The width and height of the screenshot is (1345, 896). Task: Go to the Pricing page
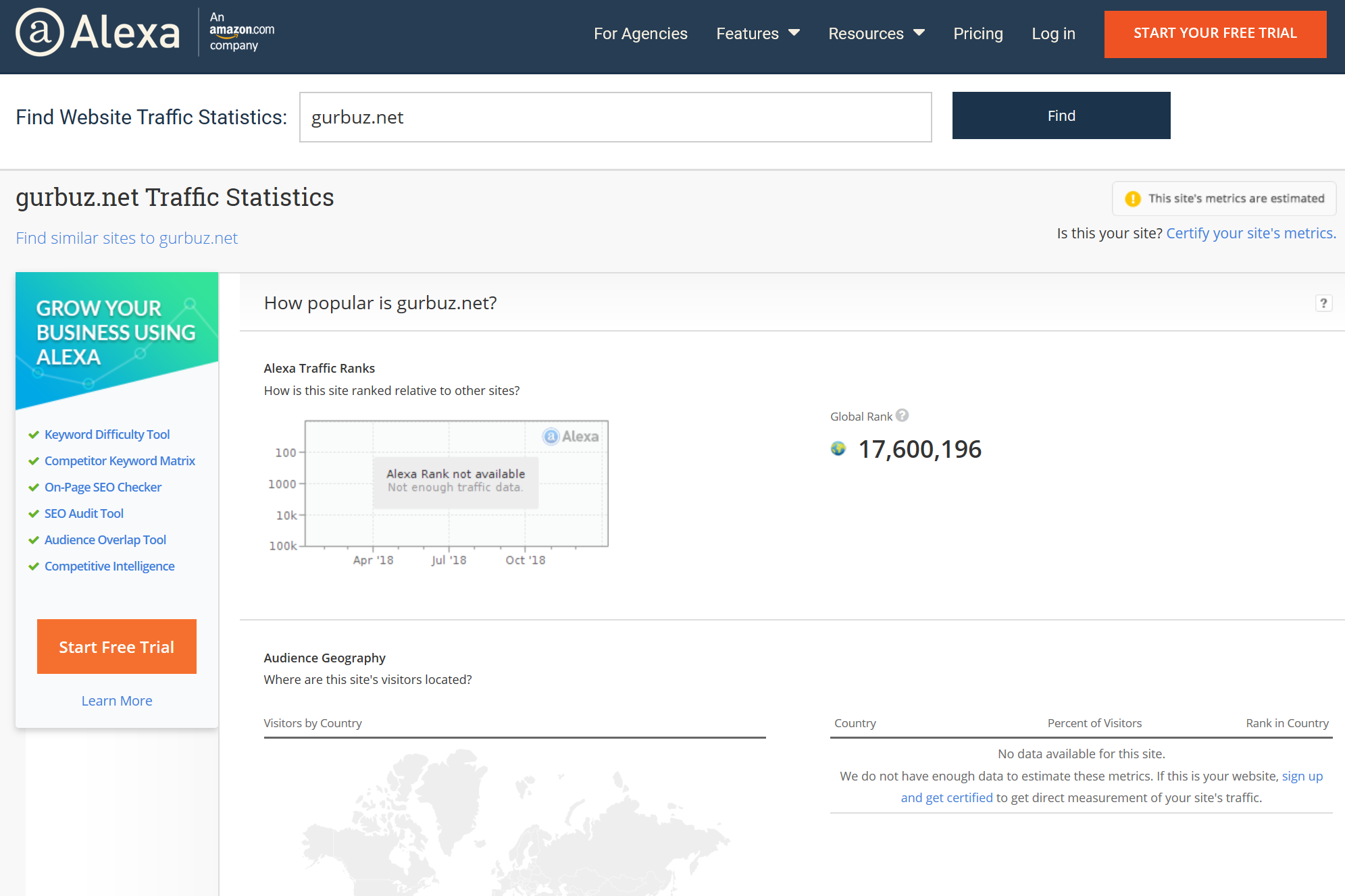click(x=978, y=33)
